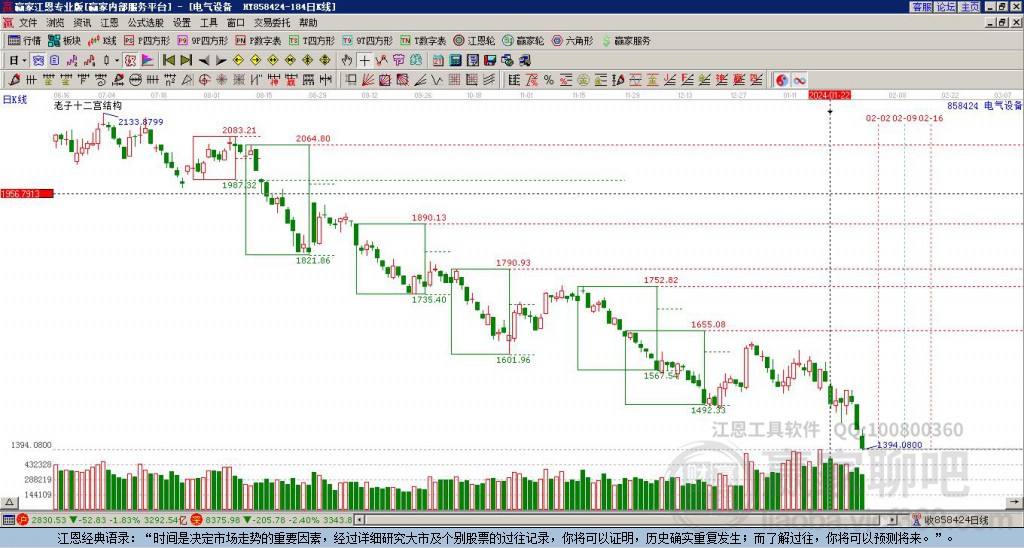Launch the 江恩轮 Gann wheel
Viewport: 1024px width, 548px height.
tap(474, 40)
